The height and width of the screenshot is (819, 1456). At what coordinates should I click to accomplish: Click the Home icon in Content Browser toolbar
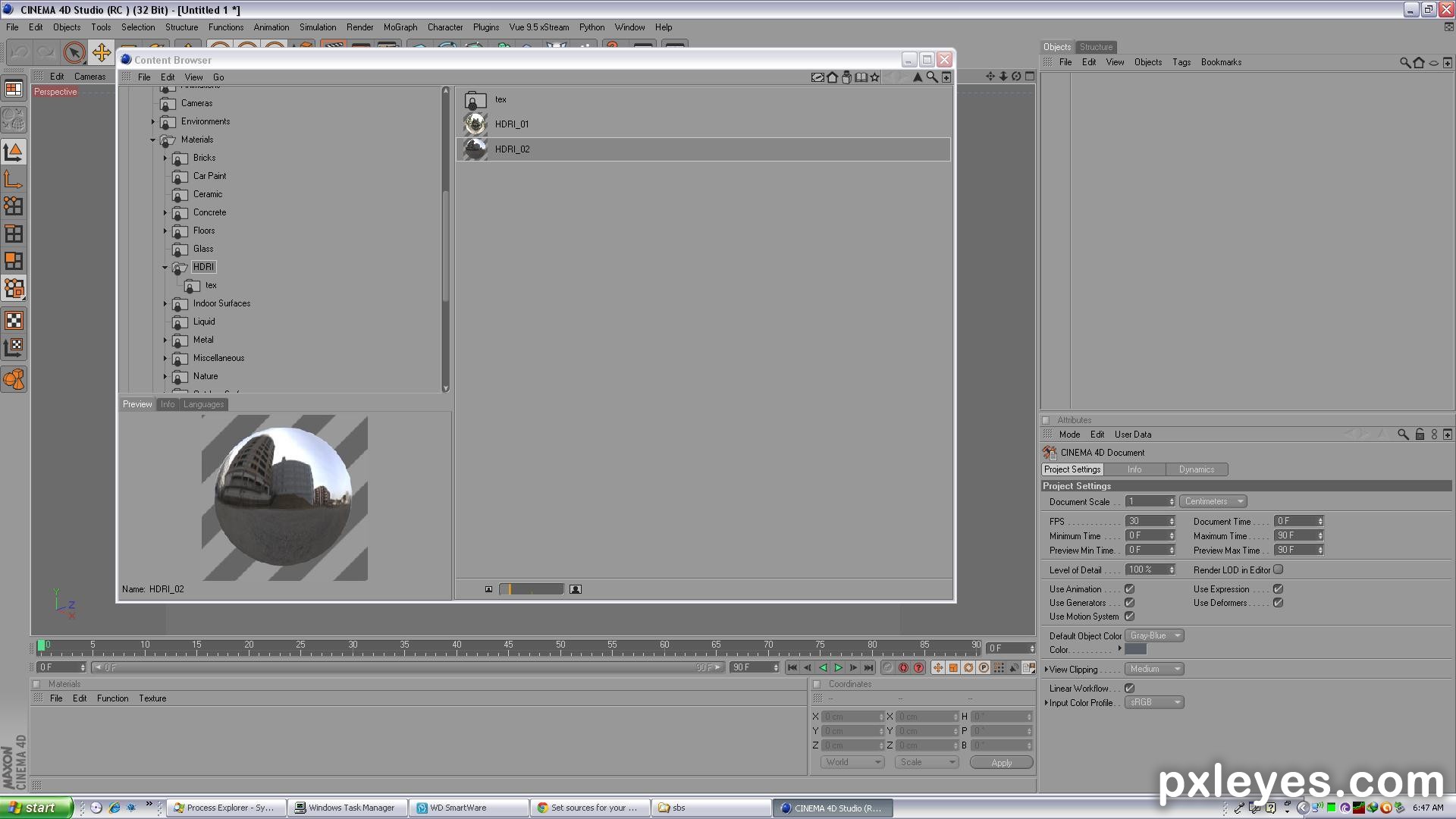pyautogui.click(x=832, y=77)
